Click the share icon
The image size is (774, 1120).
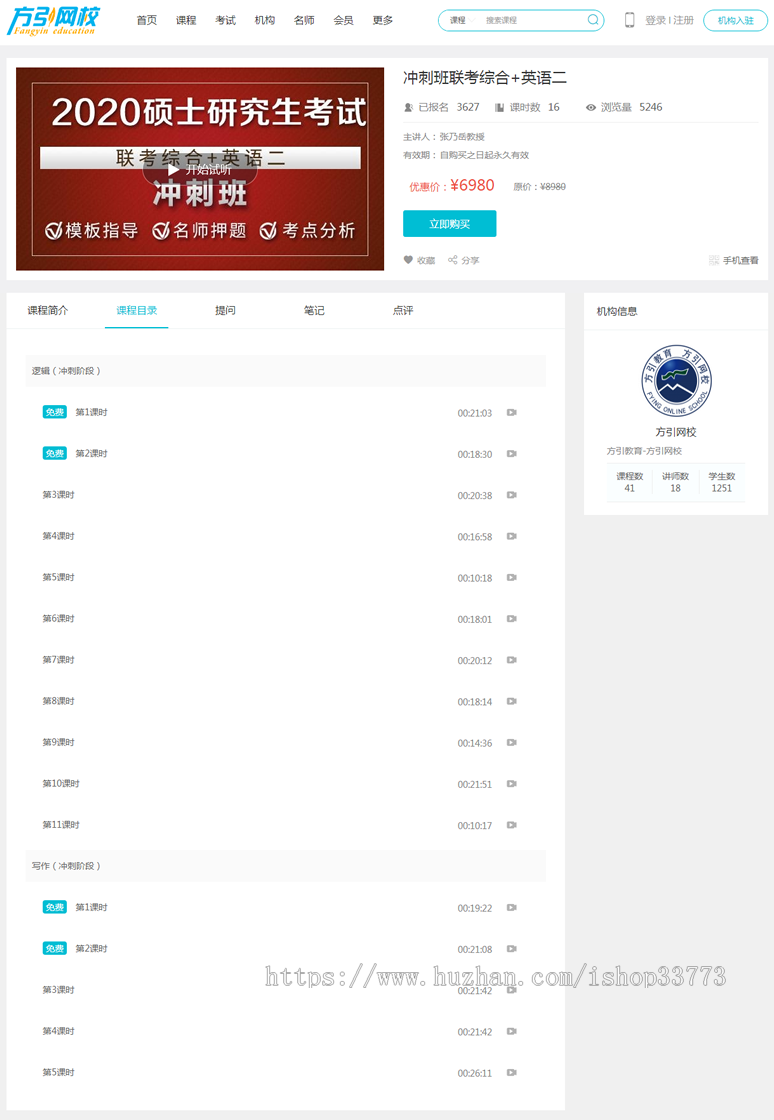coord(453,260)
